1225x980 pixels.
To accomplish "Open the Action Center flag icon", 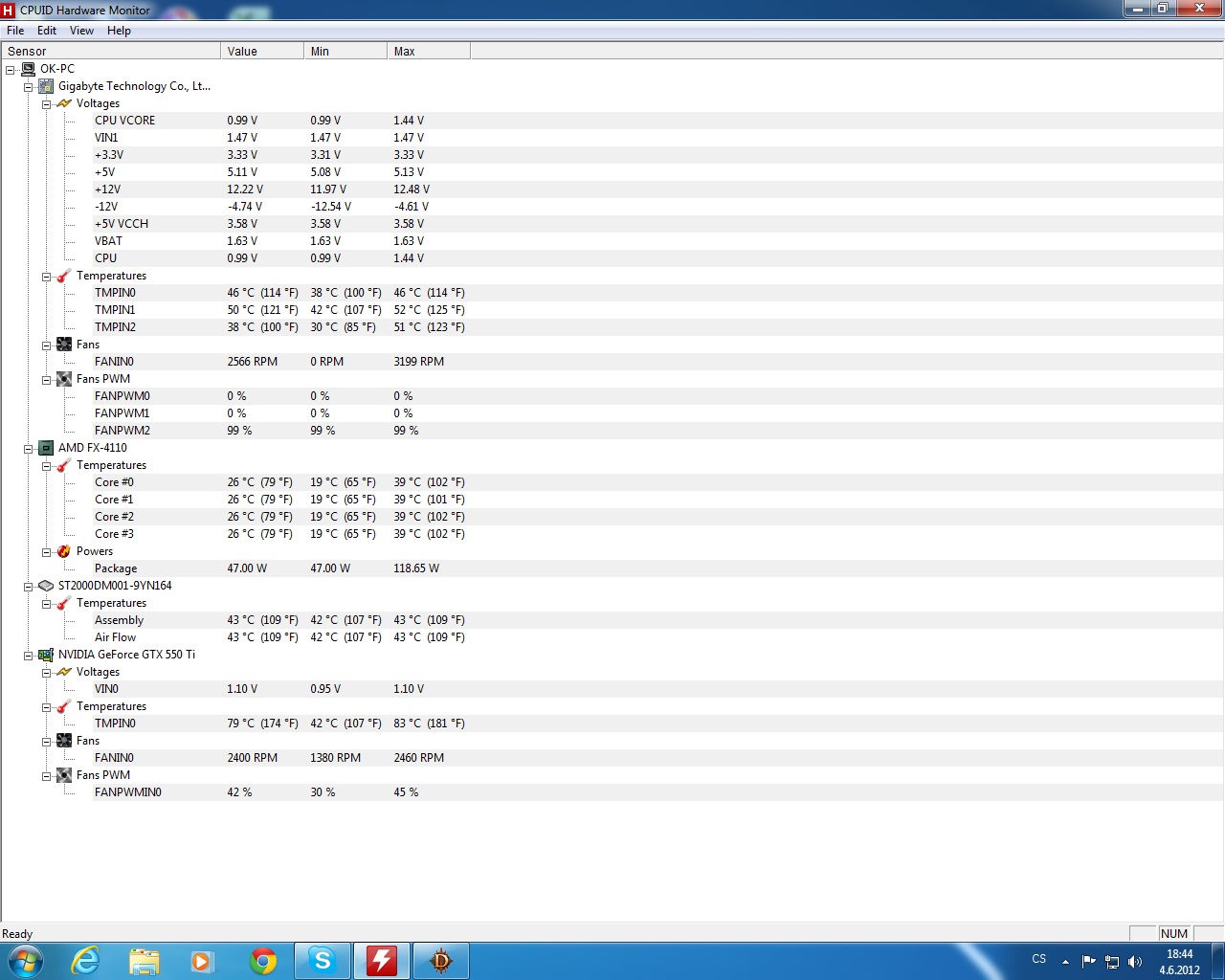I will 1089,962.
